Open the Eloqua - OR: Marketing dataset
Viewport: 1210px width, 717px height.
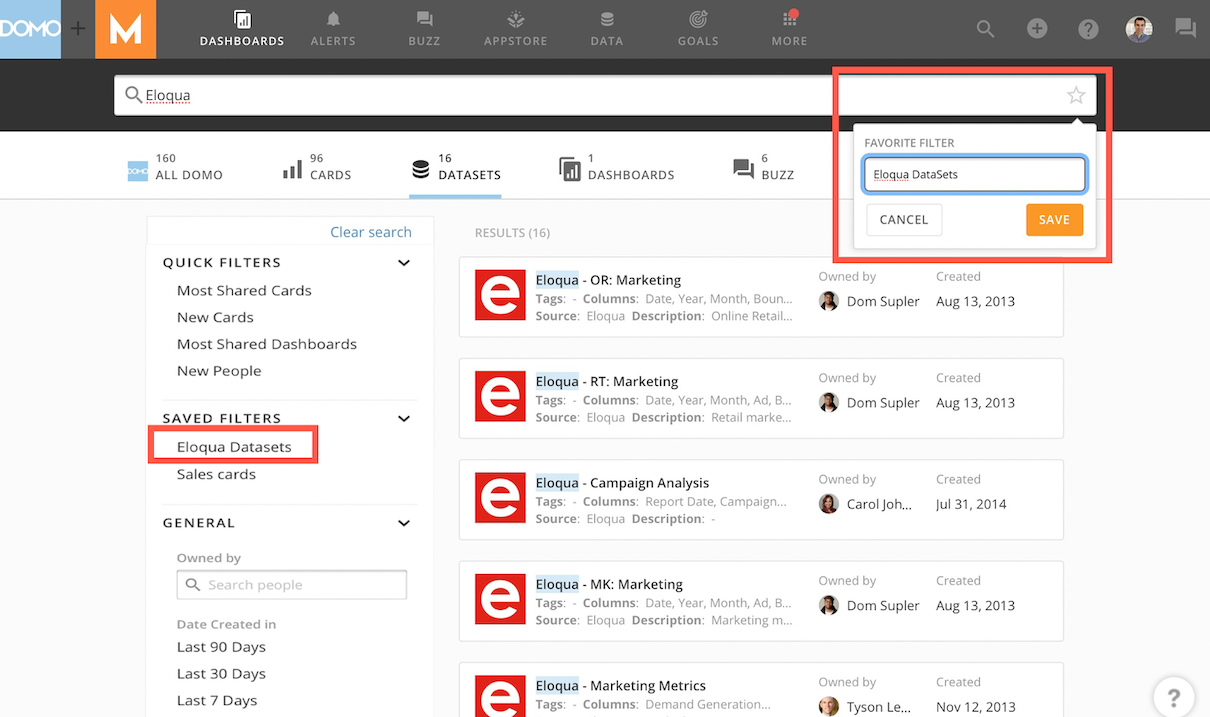(x=608, y=280)
